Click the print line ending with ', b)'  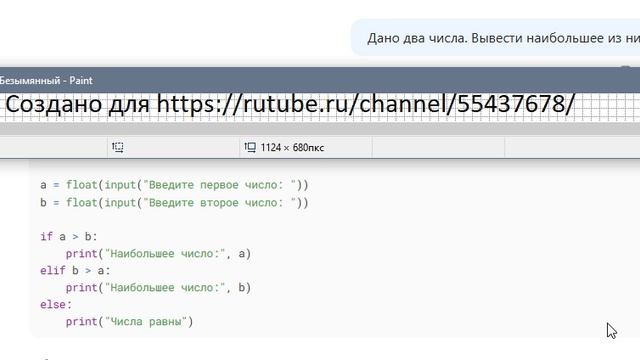[158, 287]
